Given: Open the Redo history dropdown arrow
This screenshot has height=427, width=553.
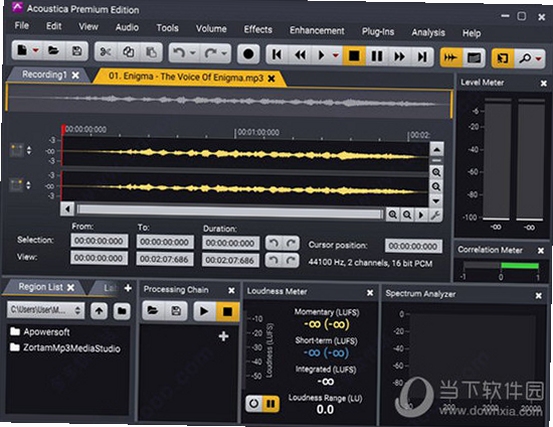Looking at the screenshot, I should click(x=224, y=54).
